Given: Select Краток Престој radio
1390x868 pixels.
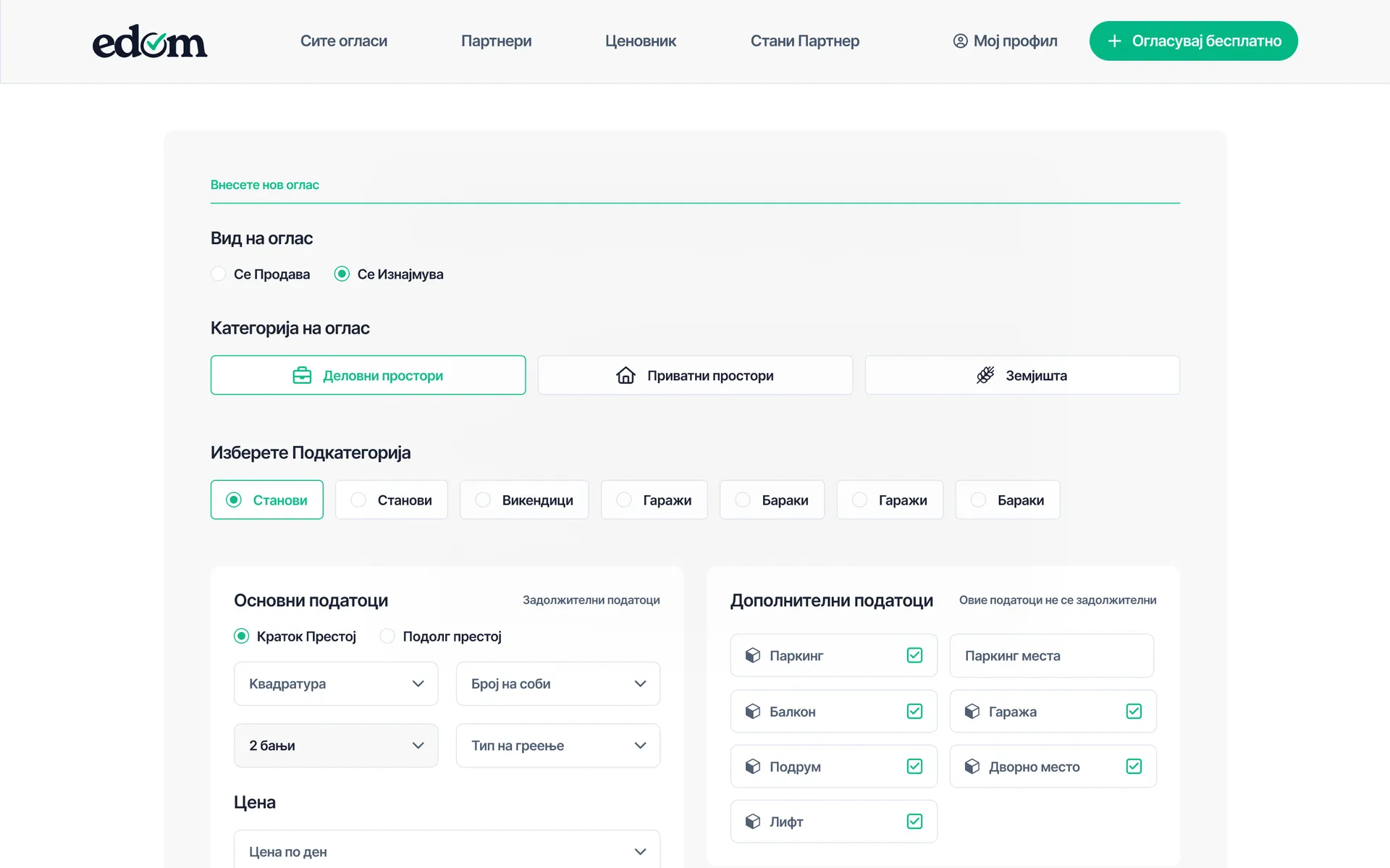Looking at the screenshot, I should (x=241, y=636).
